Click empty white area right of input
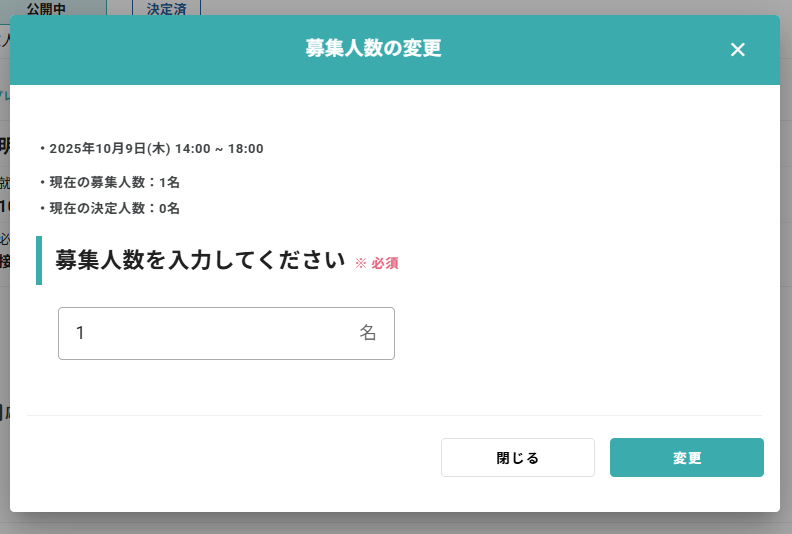The image size is (792, 534). click(580, 333)
